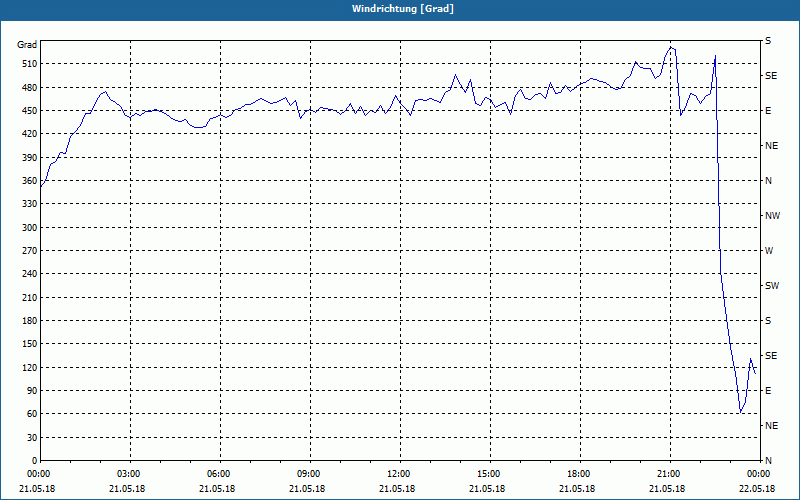Viewport: 800px width, 500px height.
Task: Click the 22.05.18 date label
Action: pos(758,489)
